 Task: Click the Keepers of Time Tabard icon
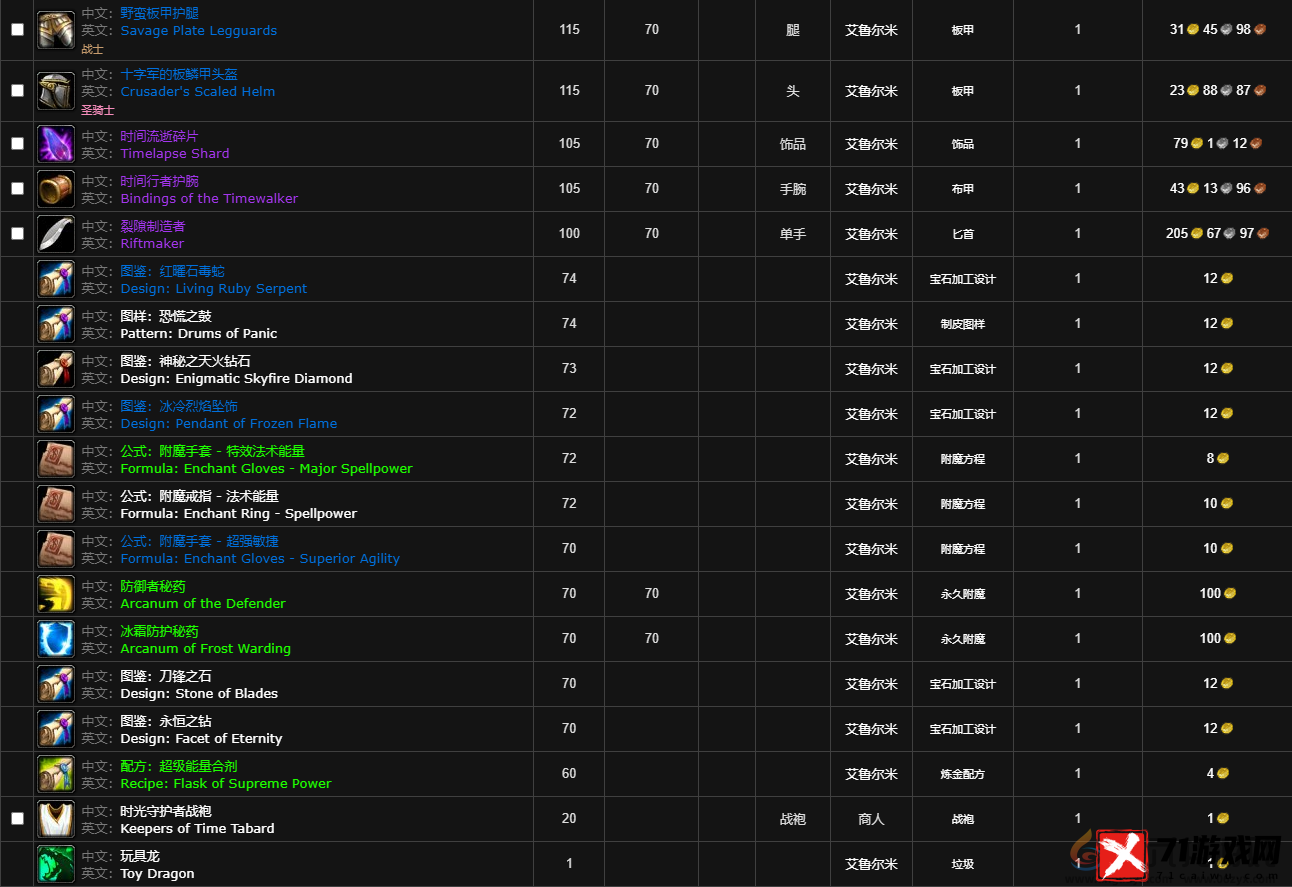coord(56,819)
